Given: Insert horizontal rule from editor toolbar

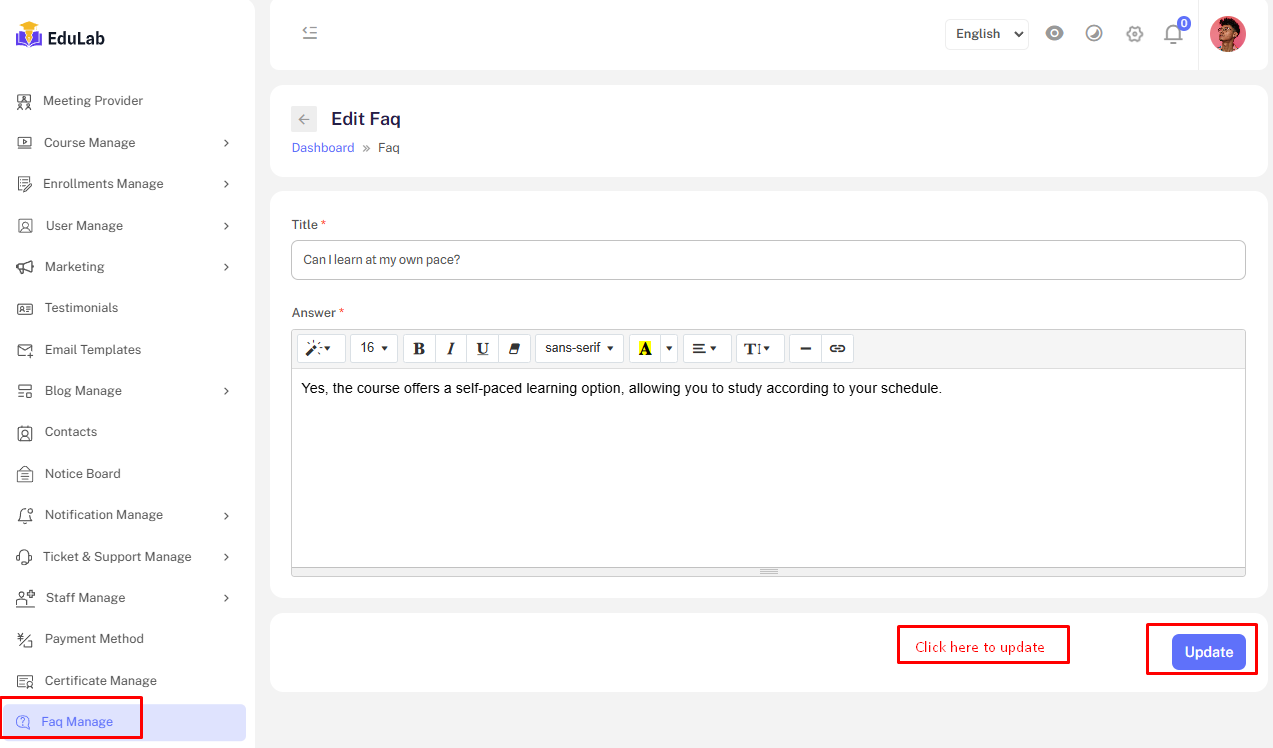Looking at the screenshot, I should click(x=805, y=348).
